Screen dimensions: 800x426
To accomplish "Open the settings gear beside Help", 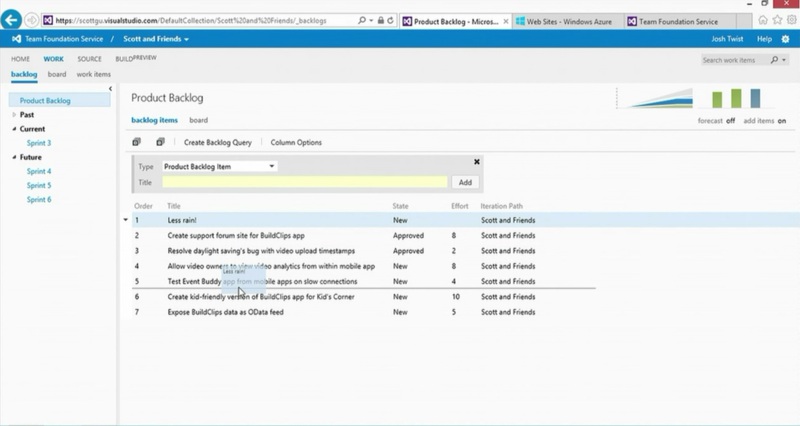I will [785, 39].
